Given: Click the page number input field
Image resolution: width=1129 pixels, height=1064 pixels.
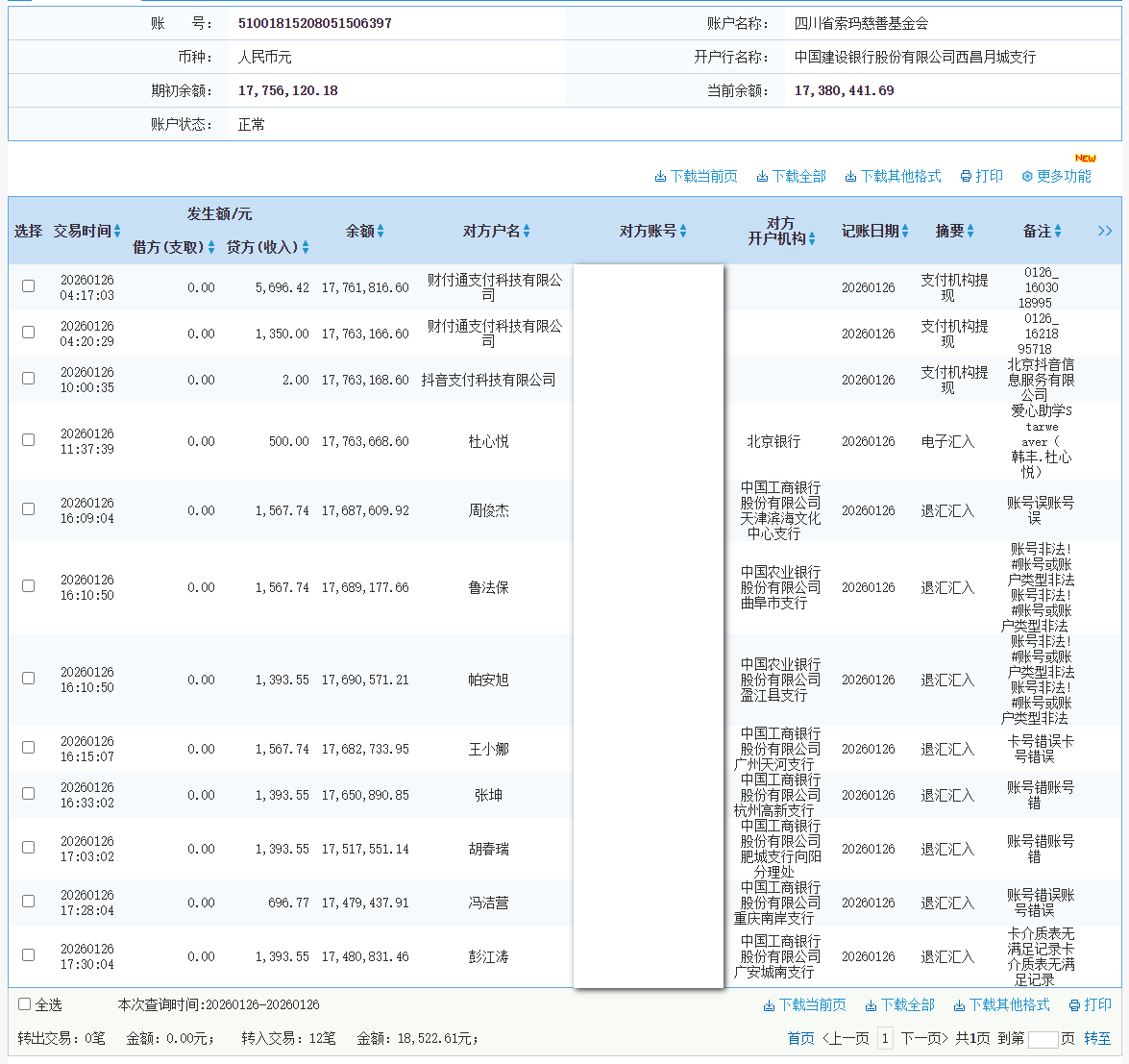Looking at the screenshot, I should coord(1043,1039).
